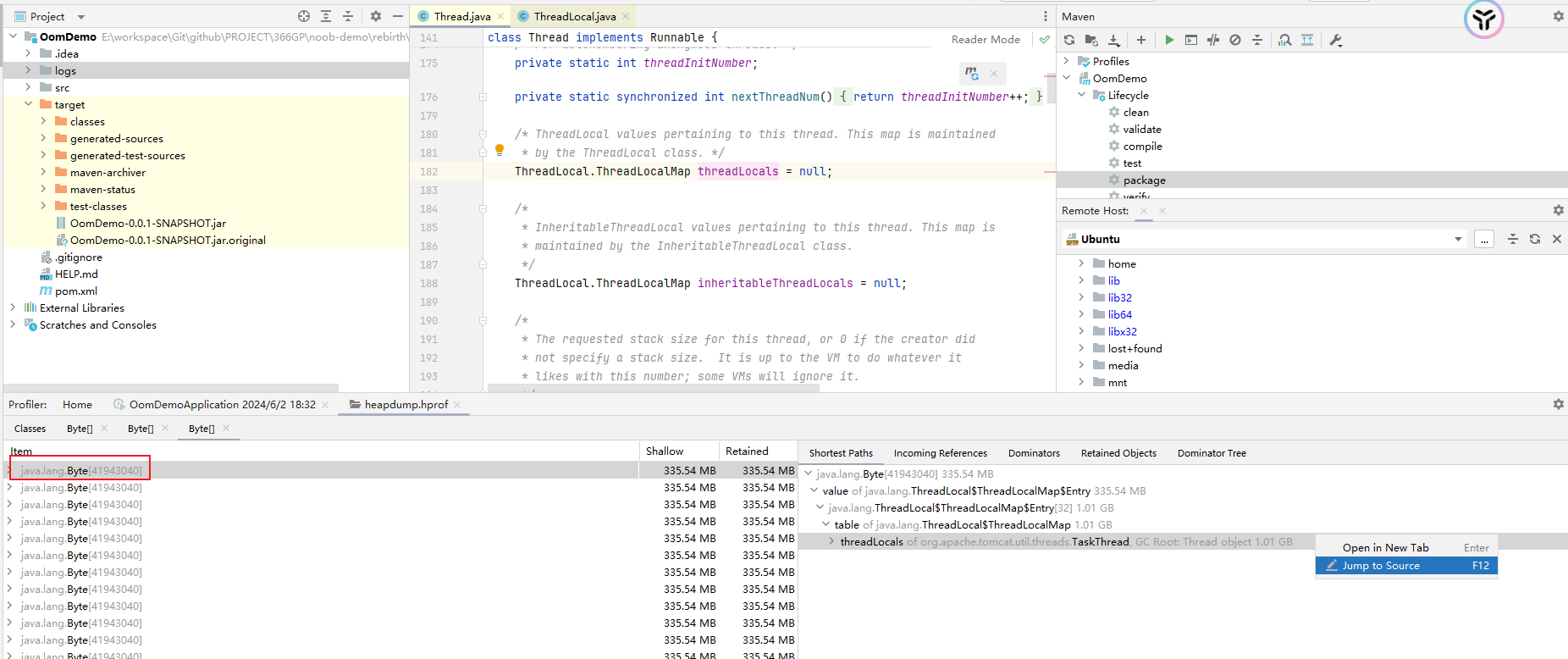Select the compile lifecycle goal
This screenshot has height=659, width=1568.
click(x=1142, y=146)
